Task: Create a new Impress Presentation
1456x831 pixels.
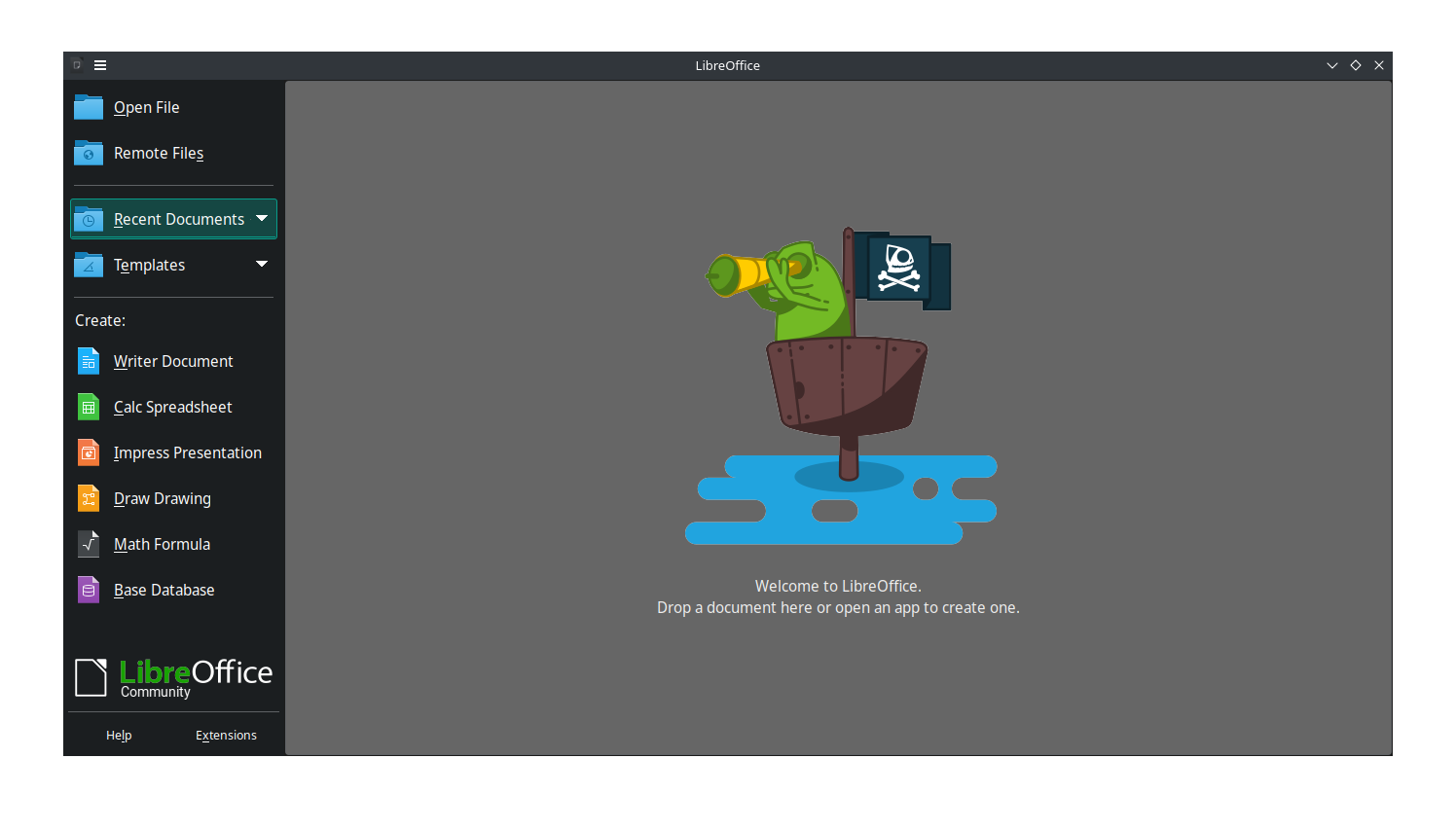Action: click(188, 452)
